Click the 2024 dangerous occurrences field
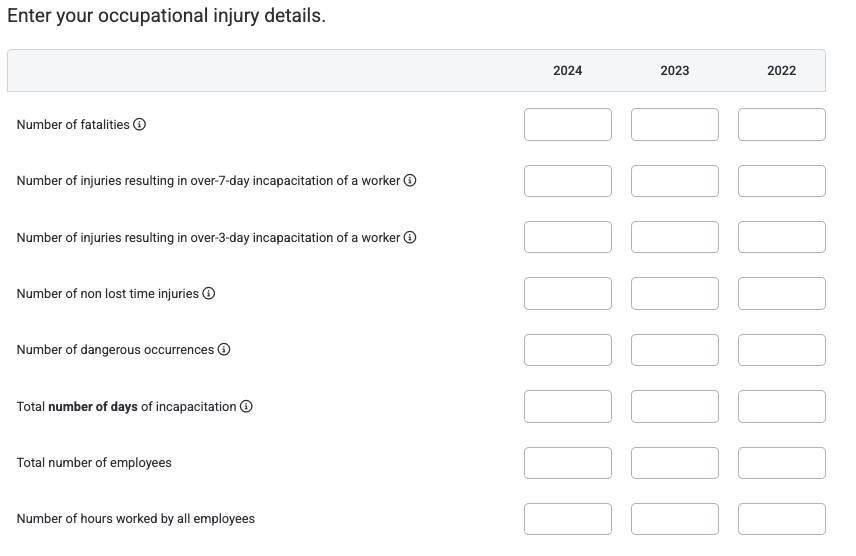Viewport: 856px width, 556px height. [x=568, y=350]
